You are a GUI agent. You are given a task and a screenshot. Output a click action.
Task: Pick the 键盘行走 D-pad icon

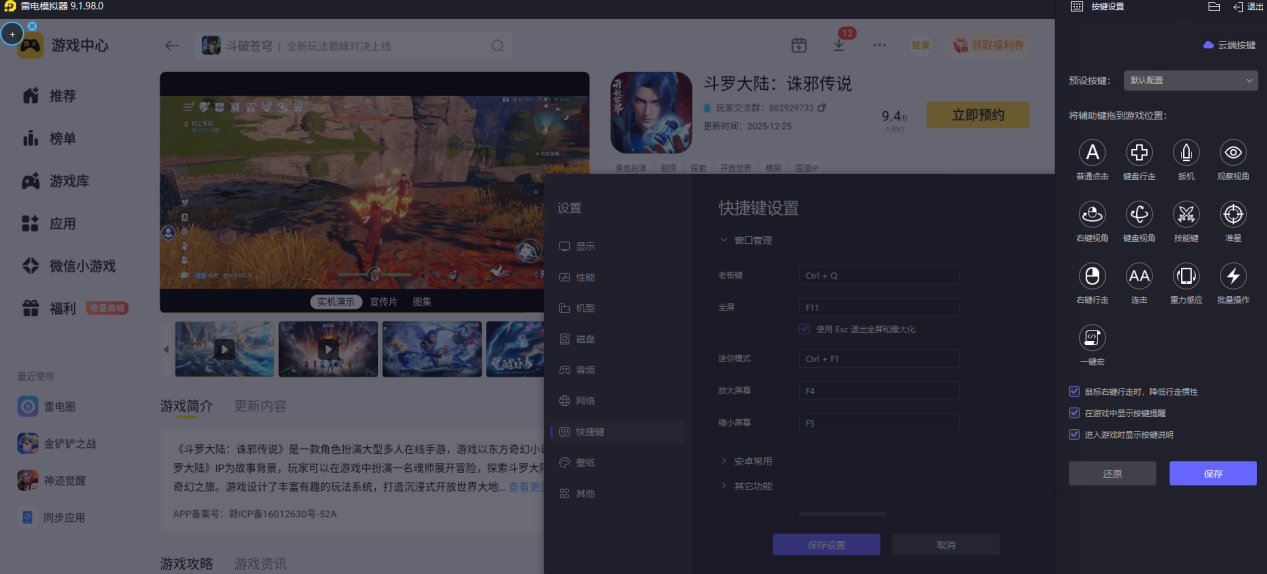[1139, 152]
